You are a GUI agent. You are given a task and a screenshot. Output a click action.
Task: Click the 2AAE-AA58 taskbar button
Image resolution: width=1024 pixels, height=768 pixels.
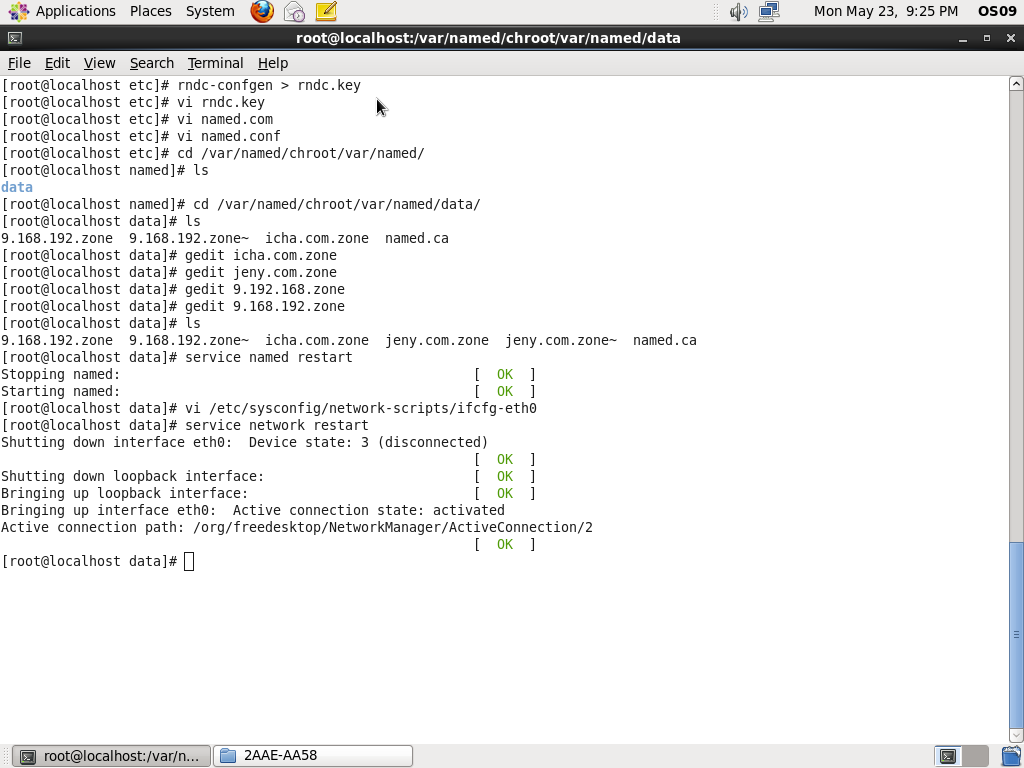(x=312, y=756)
